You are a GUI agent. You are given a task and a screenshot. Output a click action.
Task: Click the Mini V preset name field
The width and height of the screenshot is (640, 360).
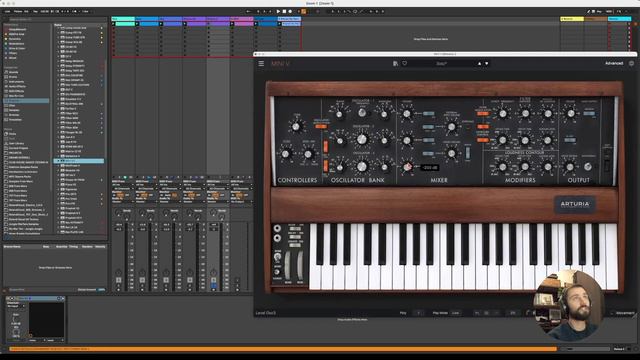[442, 64]
